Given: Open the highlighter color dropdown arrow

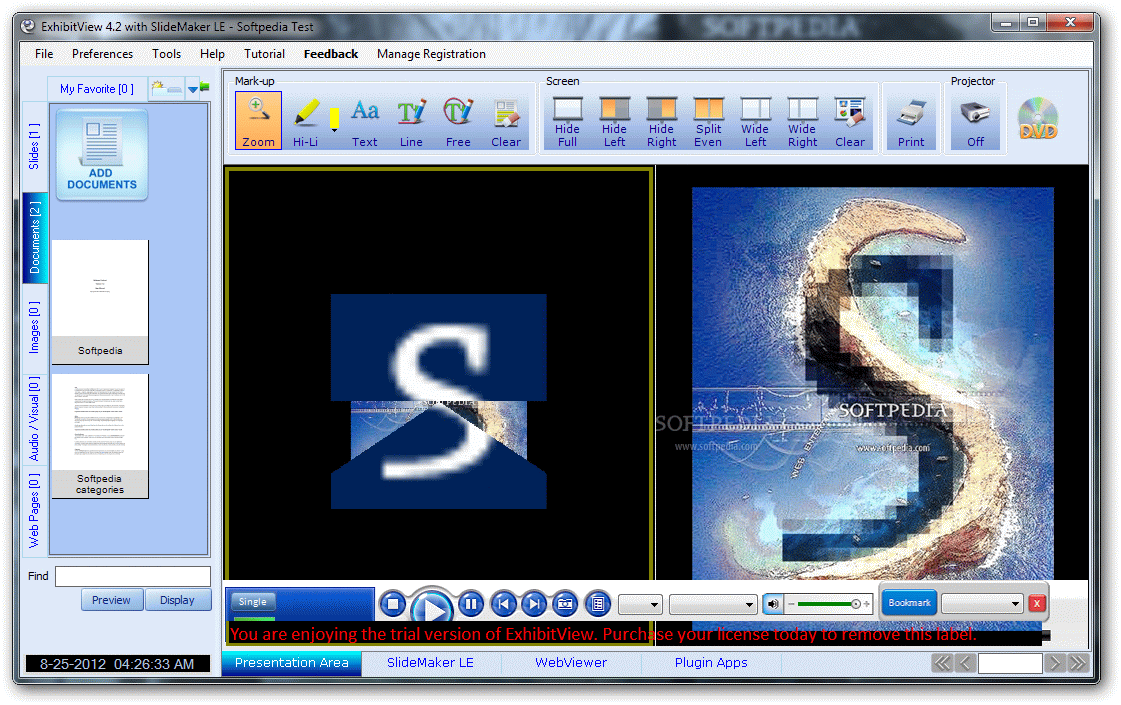Looking at the screenshot, I should pyautogui.click(x=334, y=132).
